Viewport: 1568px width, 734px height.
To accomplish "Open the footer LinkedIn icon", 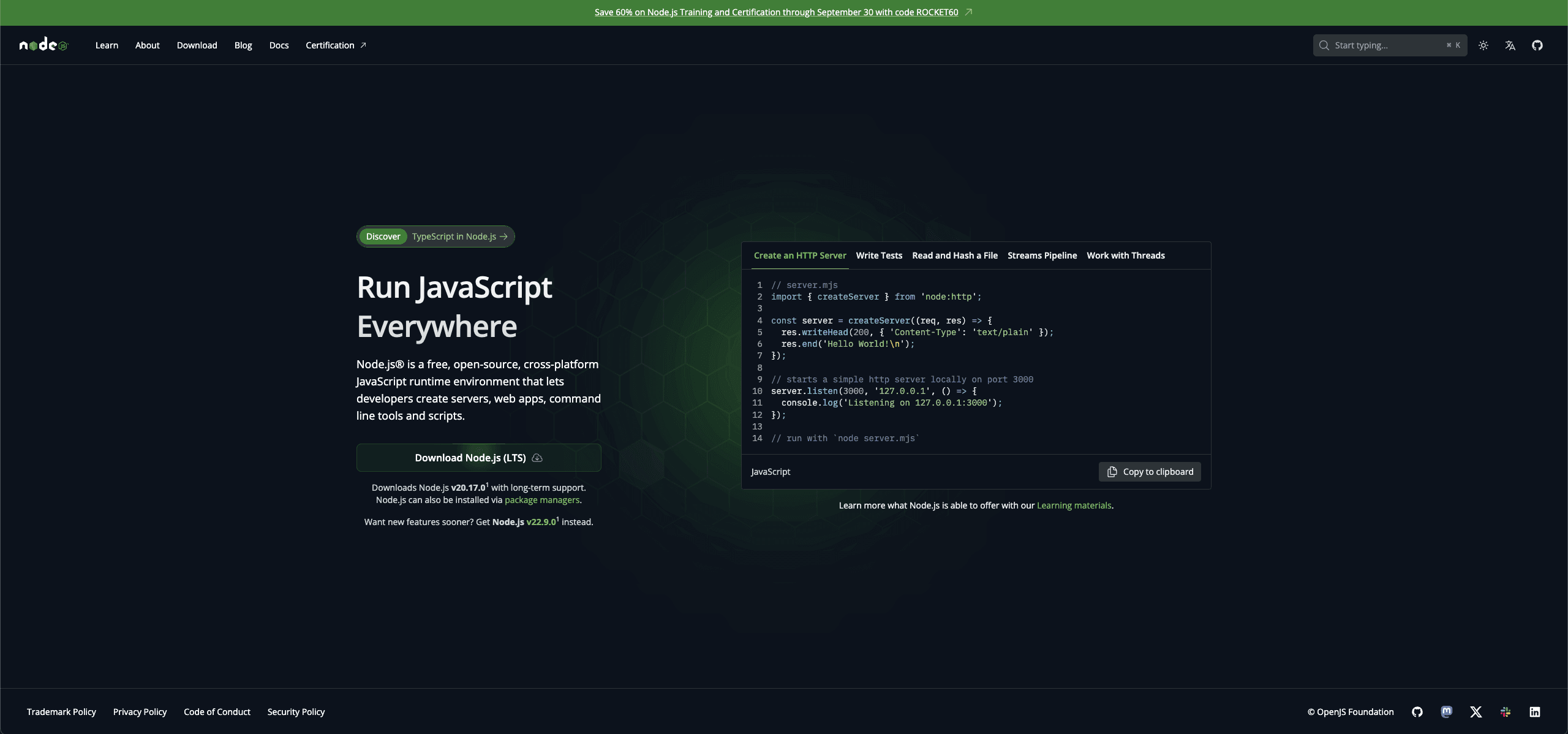I will coord(1535,712).
